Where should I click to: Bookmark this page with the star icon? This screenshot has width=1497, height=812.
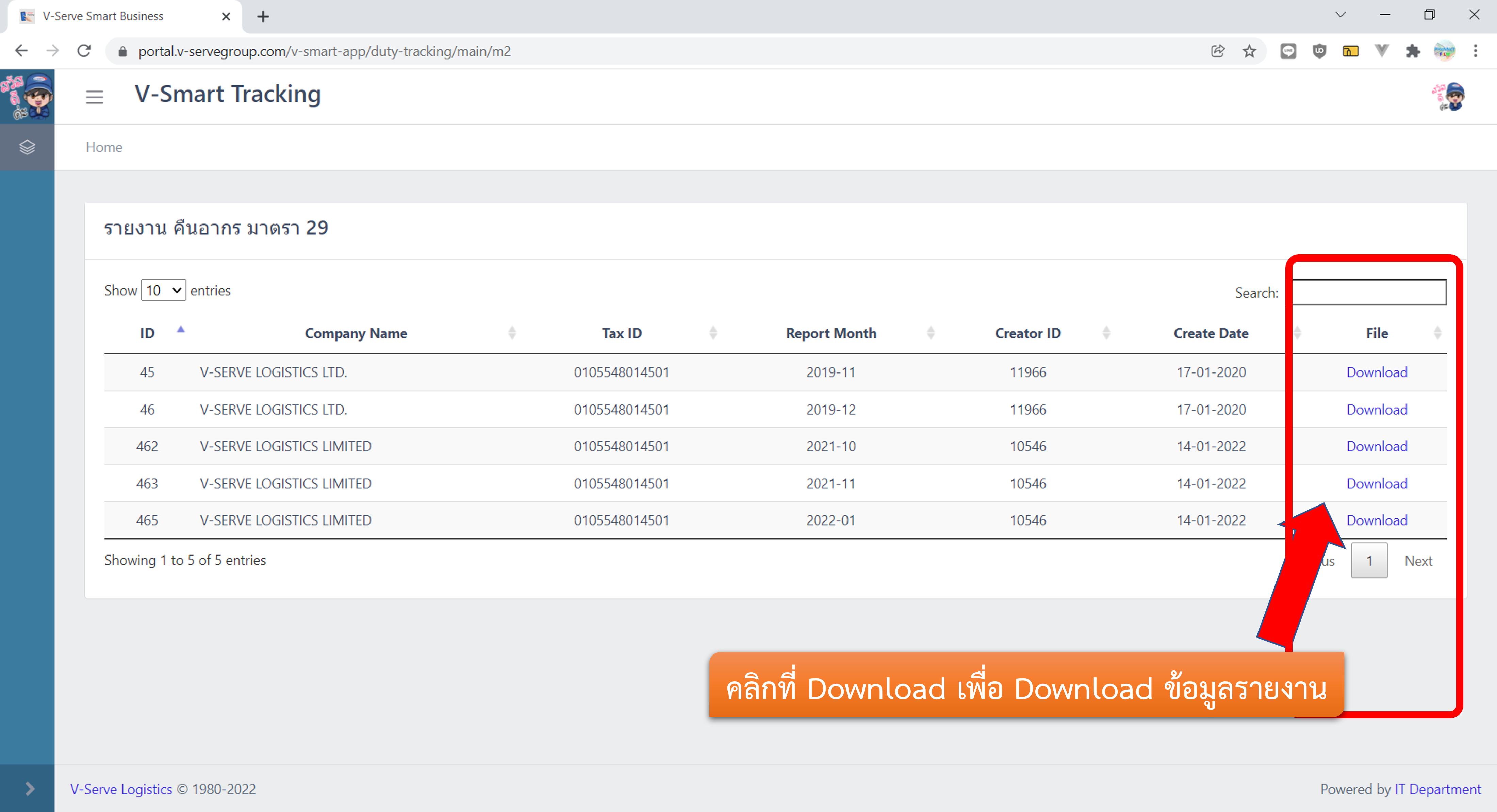1249,51
